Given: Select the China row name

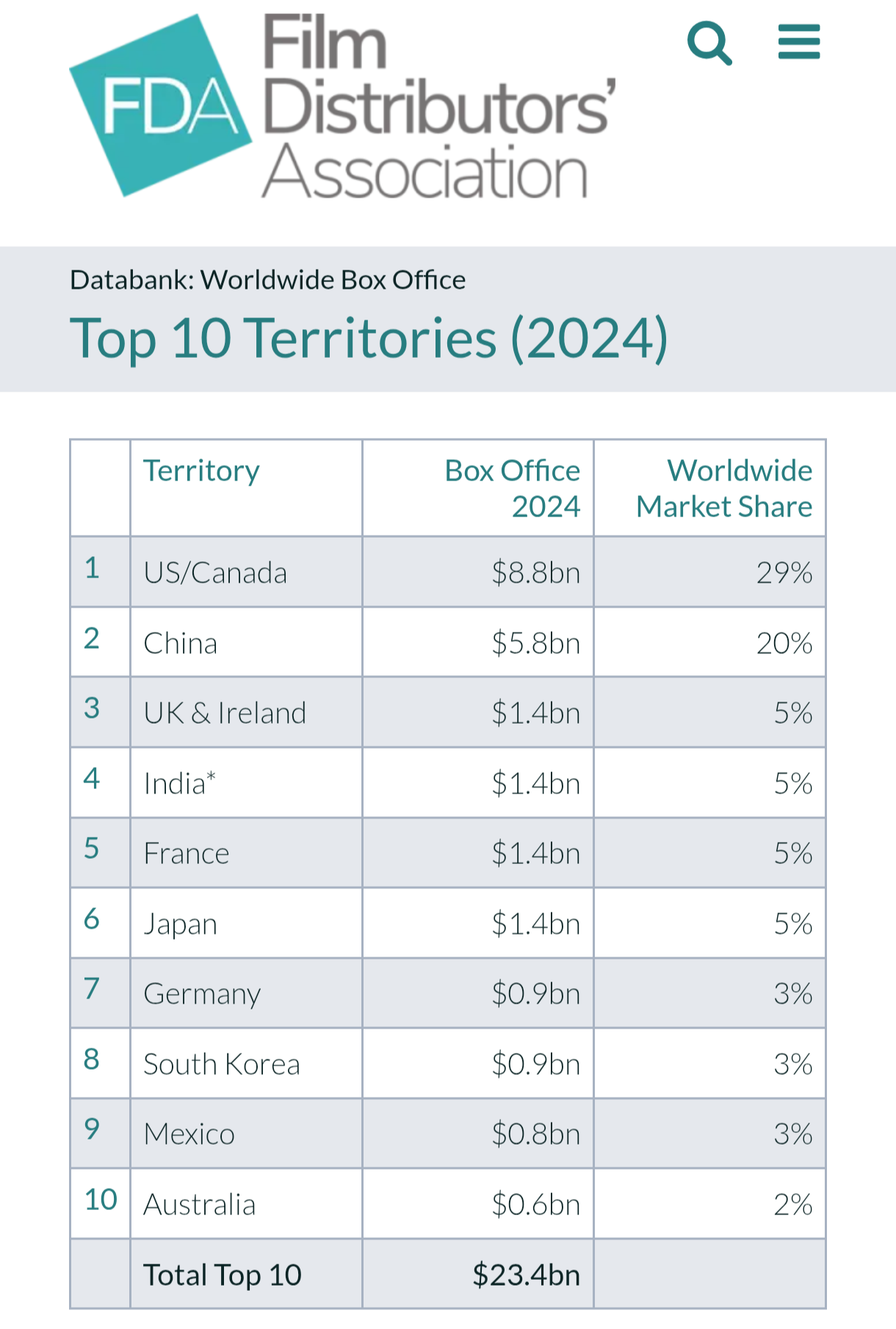Looking at the screenshot, I should pos(181,644).
